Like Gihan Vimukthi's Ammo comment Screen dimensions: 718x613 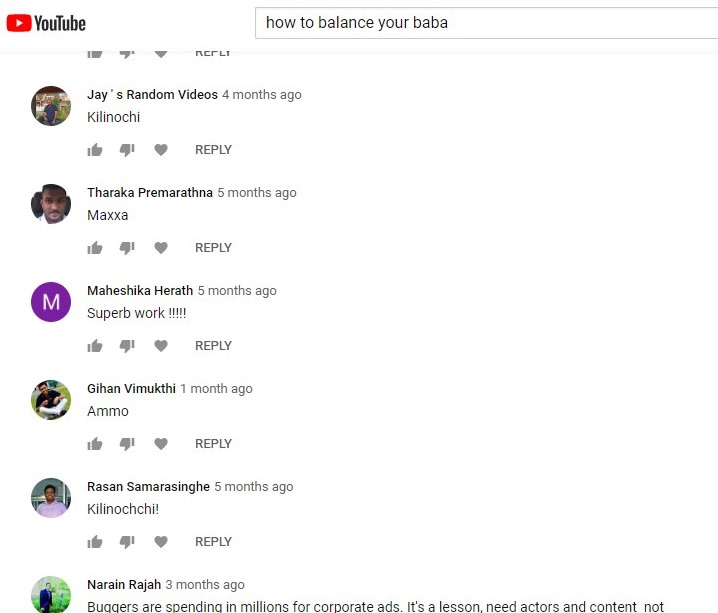(x=95, y=444)
